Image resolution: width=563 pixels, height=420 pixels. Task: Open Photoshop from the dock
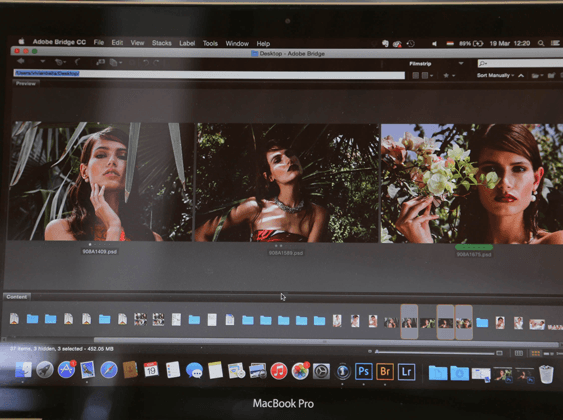[364, 371]
